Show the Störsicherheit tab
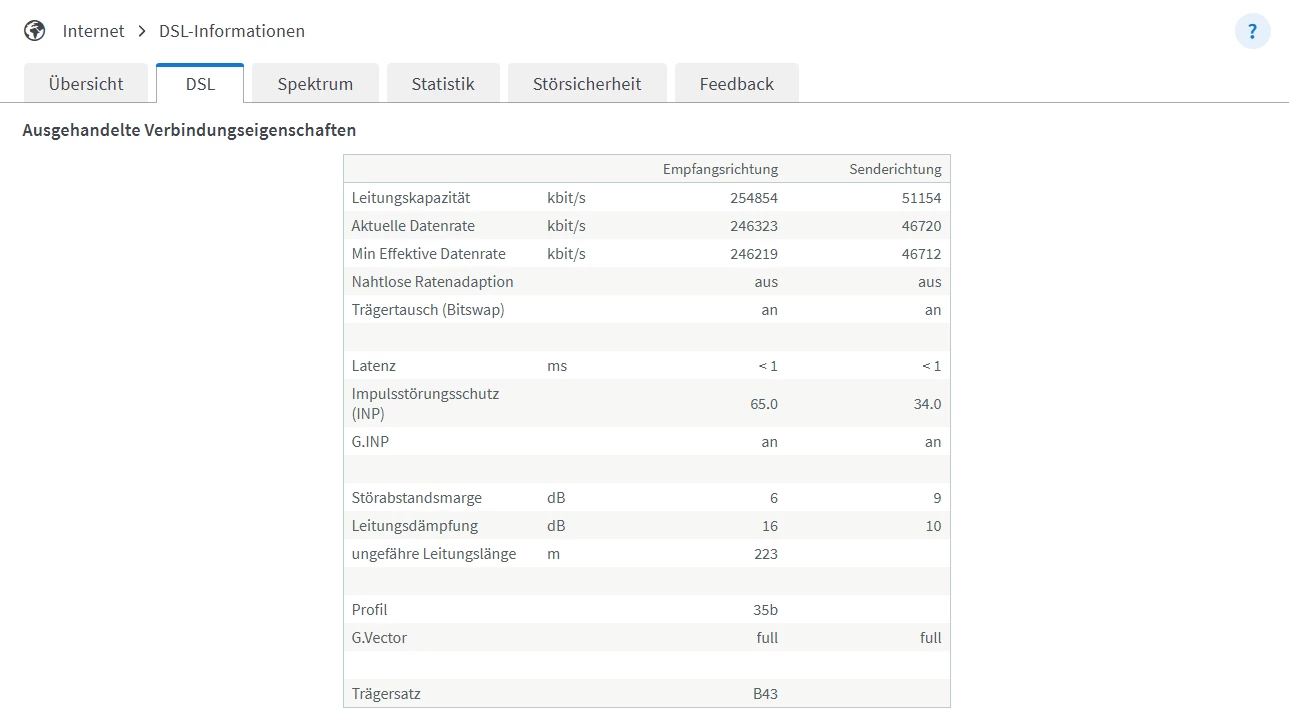Screen dimensions: 1289x711 [x=587, y=84]
